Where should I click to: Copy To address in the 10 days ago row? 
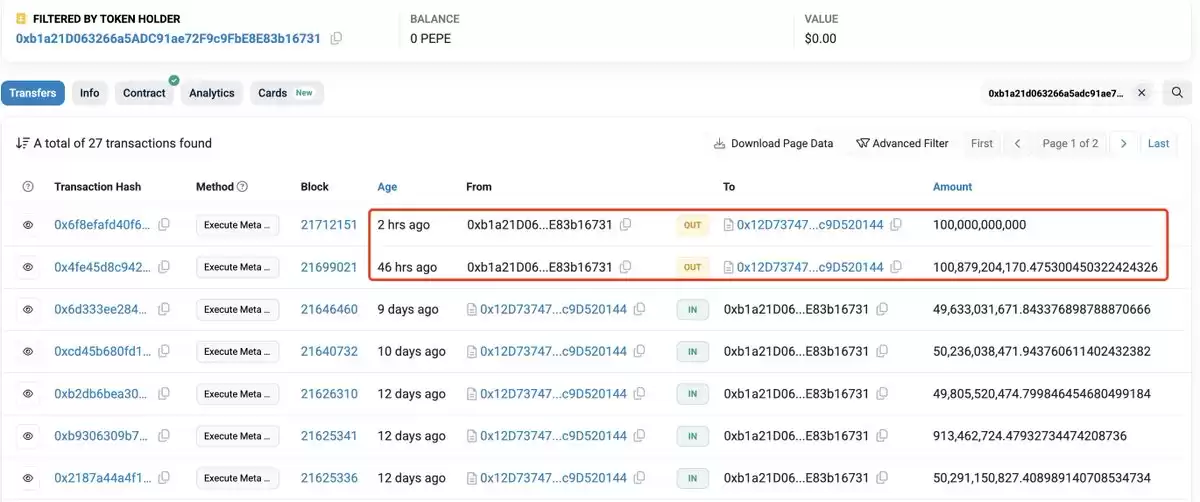click(883, 351)
